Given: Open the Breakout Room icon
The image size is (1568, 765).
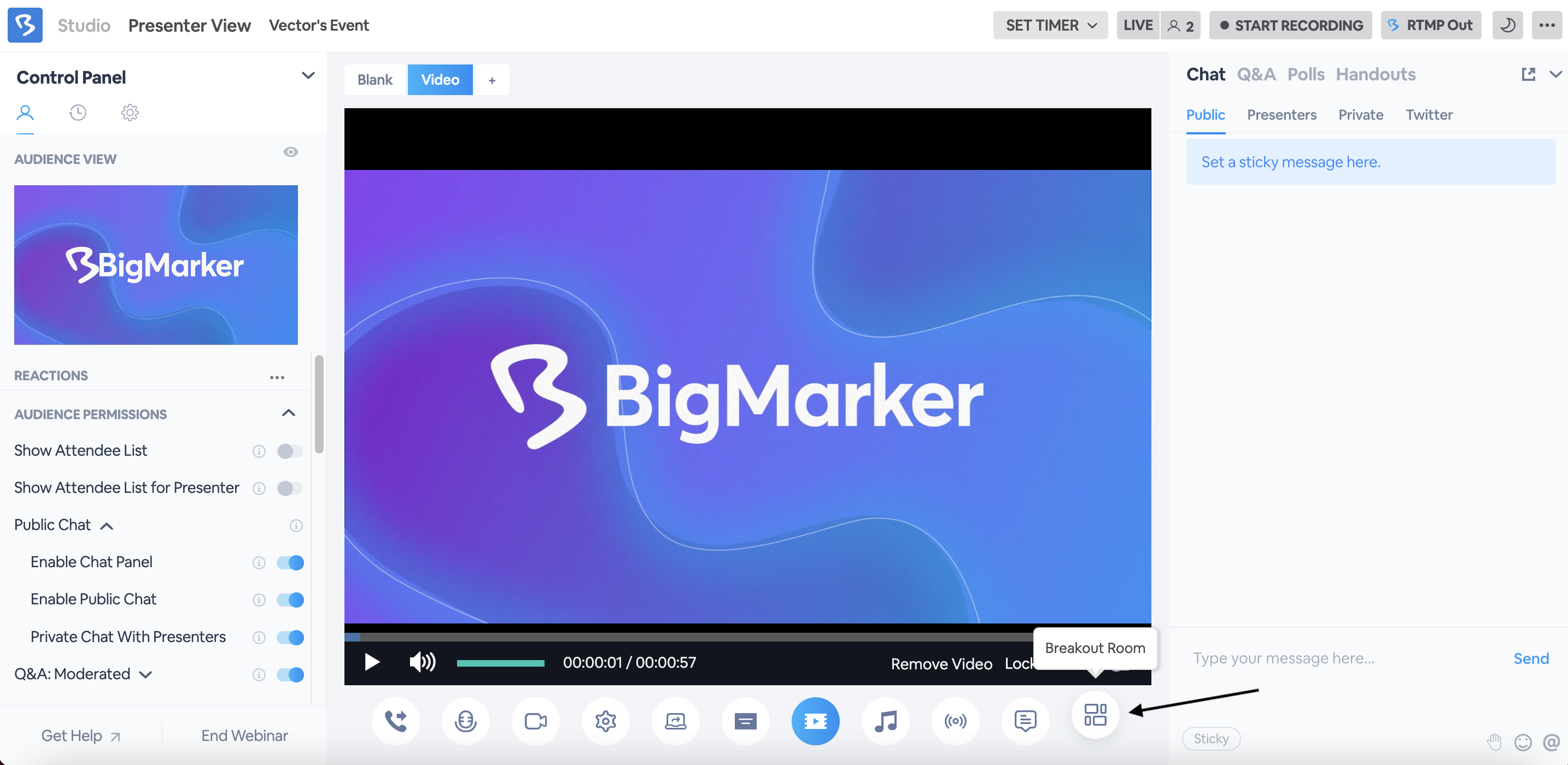Looking at the screenshot, I should [1095, 715].
